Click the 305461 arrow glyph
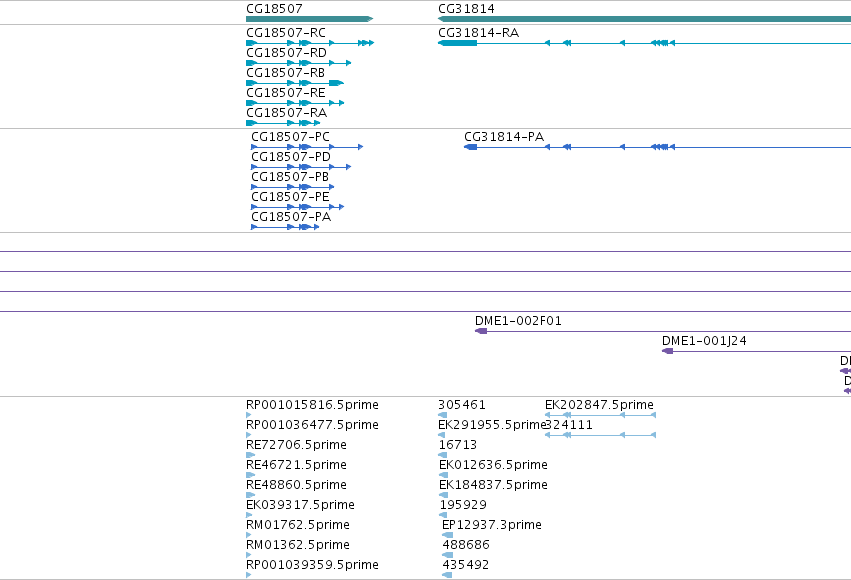 pos(442,415)
